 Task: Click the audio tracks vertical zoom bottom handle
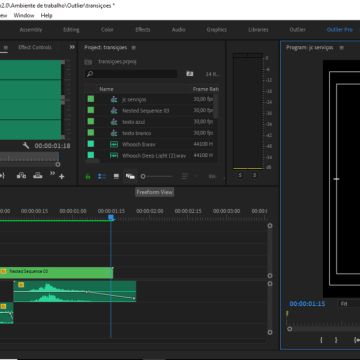tap(270, 332)
